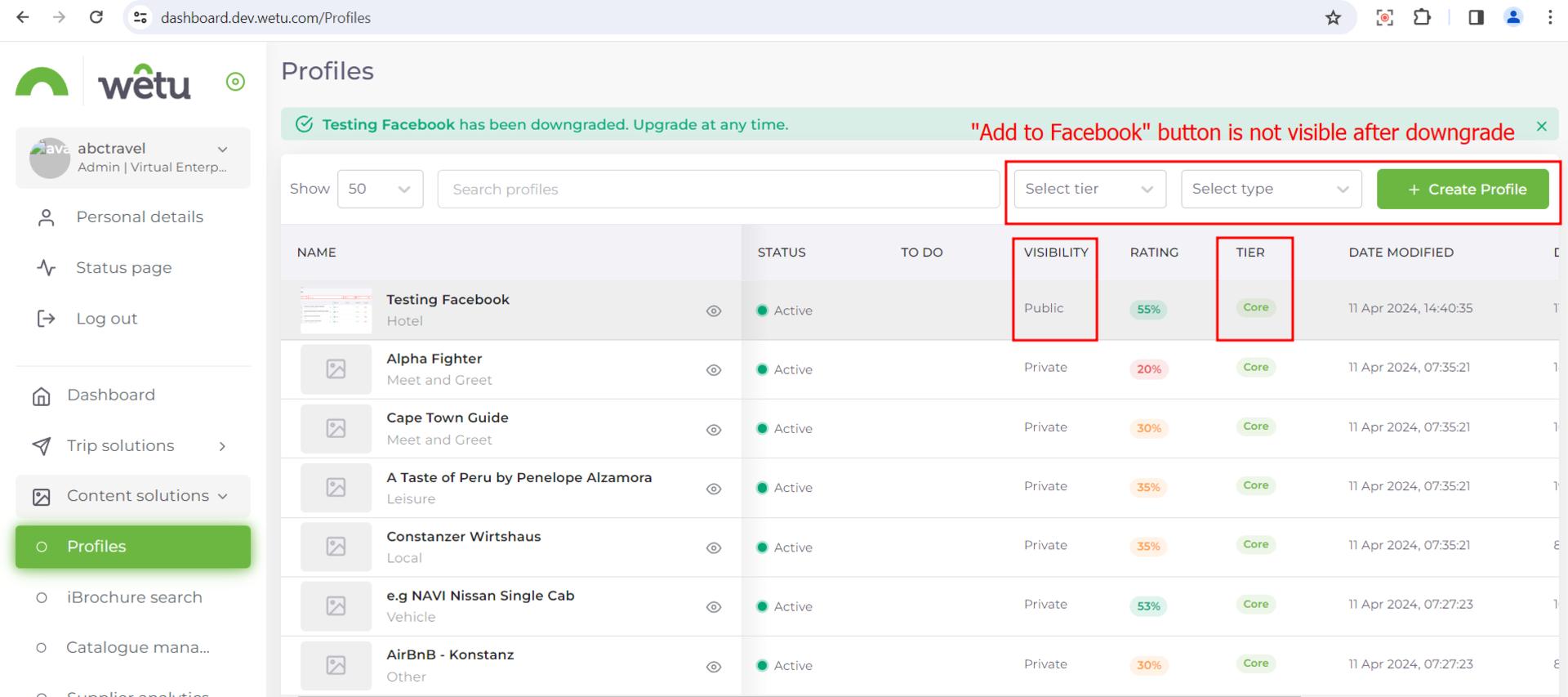Open the Select tier dropdown
This screenshot has width=1568, height=697.
[1089, 190]
